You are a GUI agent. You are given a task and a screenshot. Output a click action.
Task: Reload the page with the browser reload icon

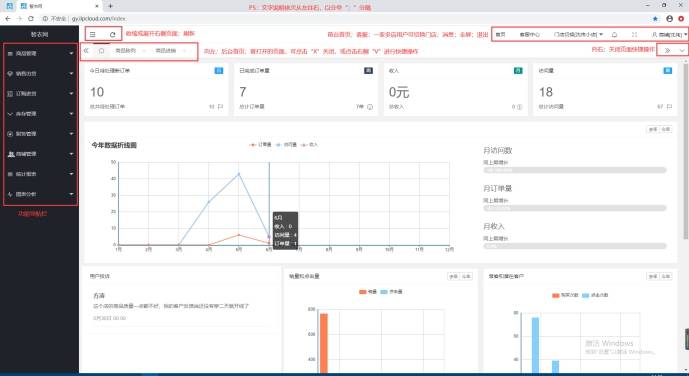pyautogui.click(x=31, y=18)
